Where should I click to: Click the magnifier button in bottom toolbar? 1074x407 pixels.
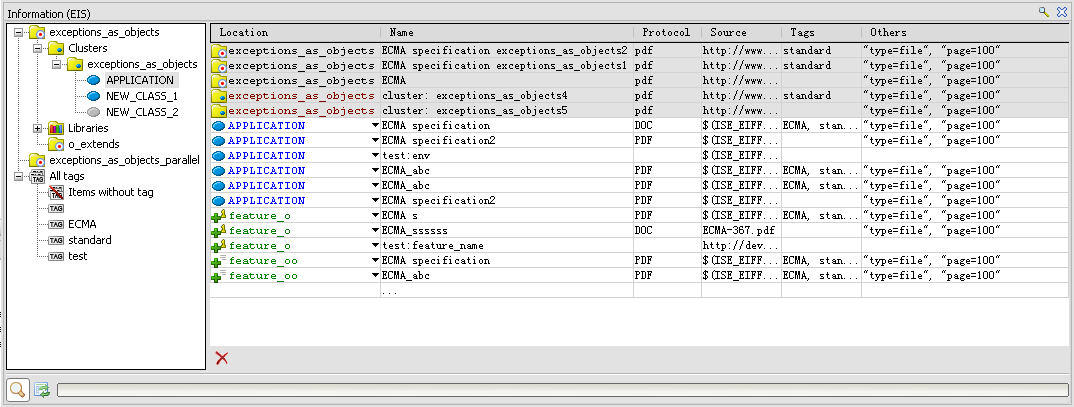click(18, 389)
